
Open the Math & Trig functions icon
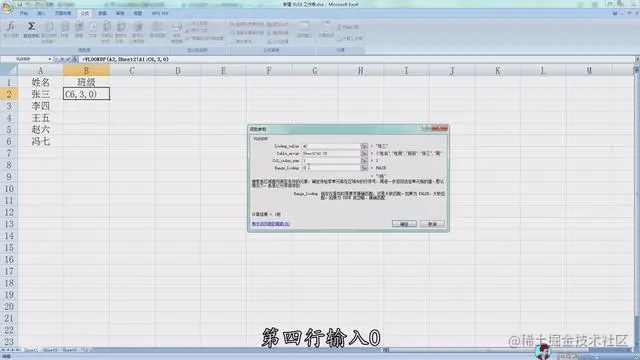coord(138,31)
